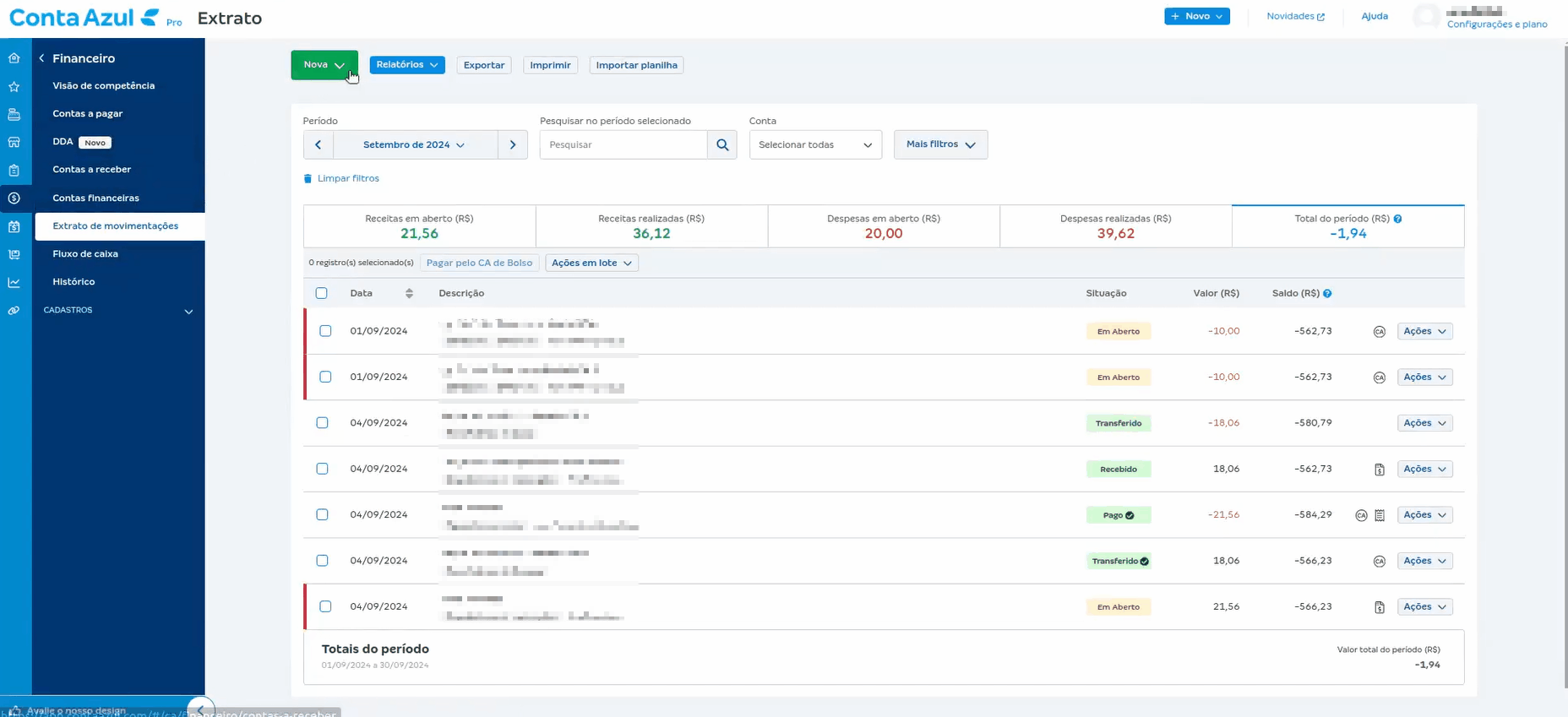Open the Selecionar todas account dropdown

(814, 144)
